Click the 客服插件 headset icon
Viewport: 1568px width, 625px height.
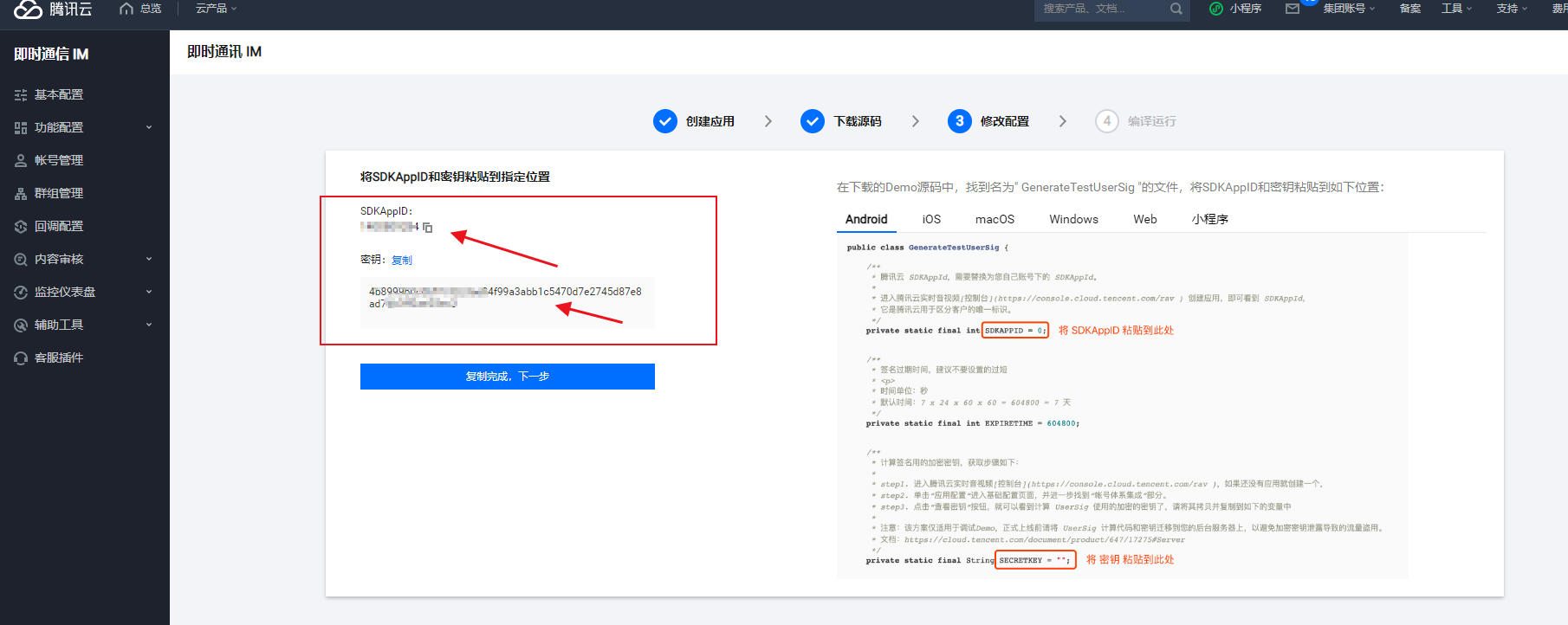[21, 358]
